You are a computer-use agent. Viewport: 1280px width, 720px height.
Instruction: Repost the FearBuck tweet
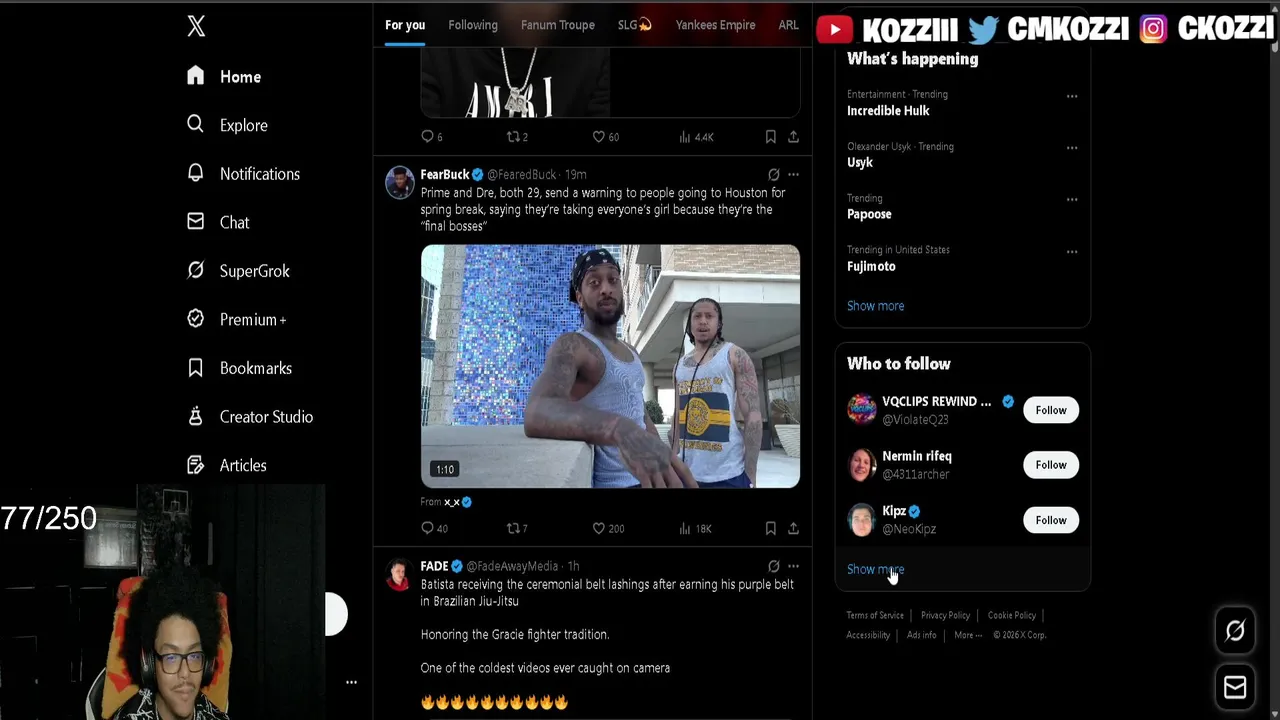pos(513,528)
